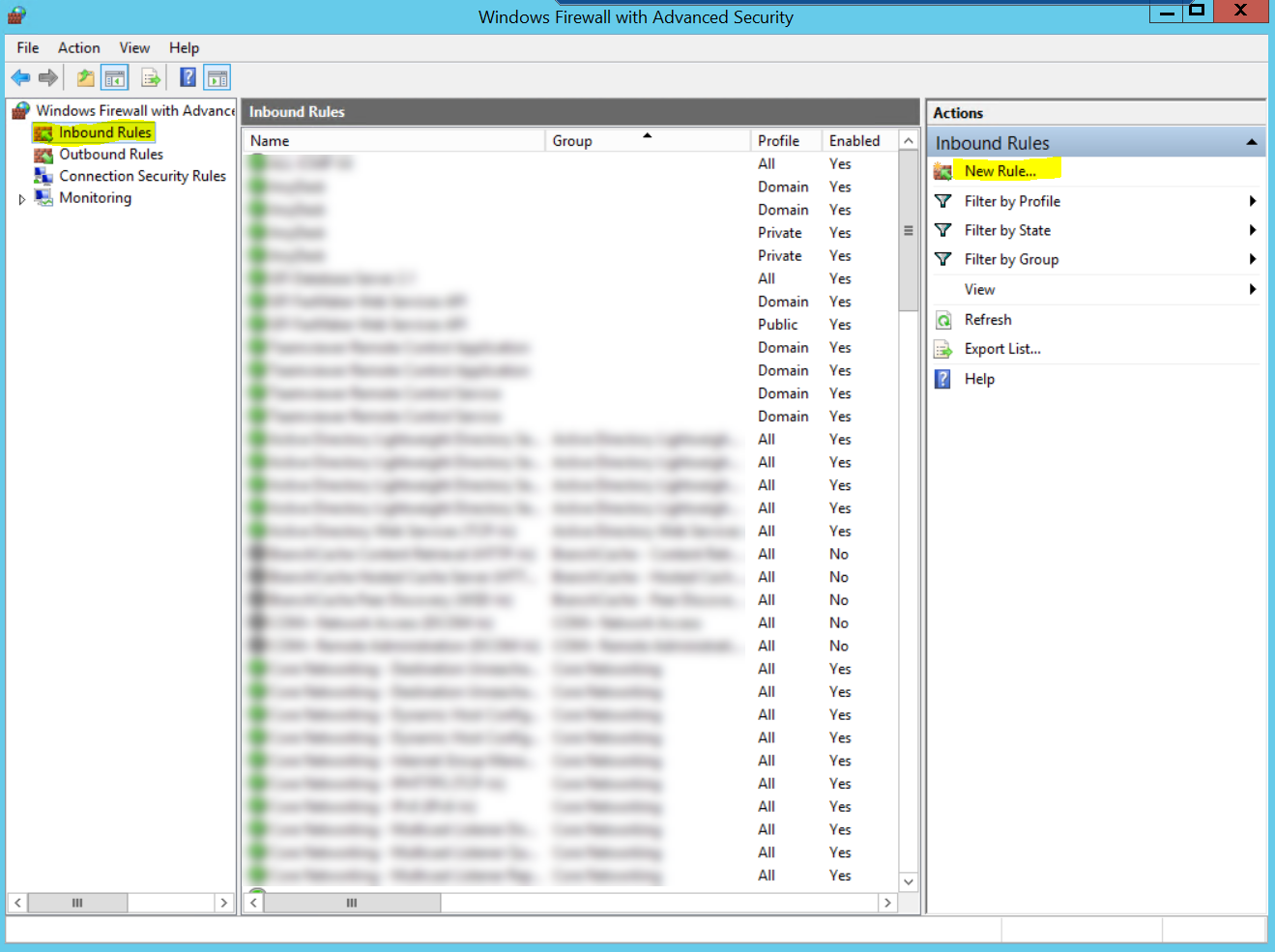
Task: Select Connection Security Rules in tree
Action: point(142,176)
